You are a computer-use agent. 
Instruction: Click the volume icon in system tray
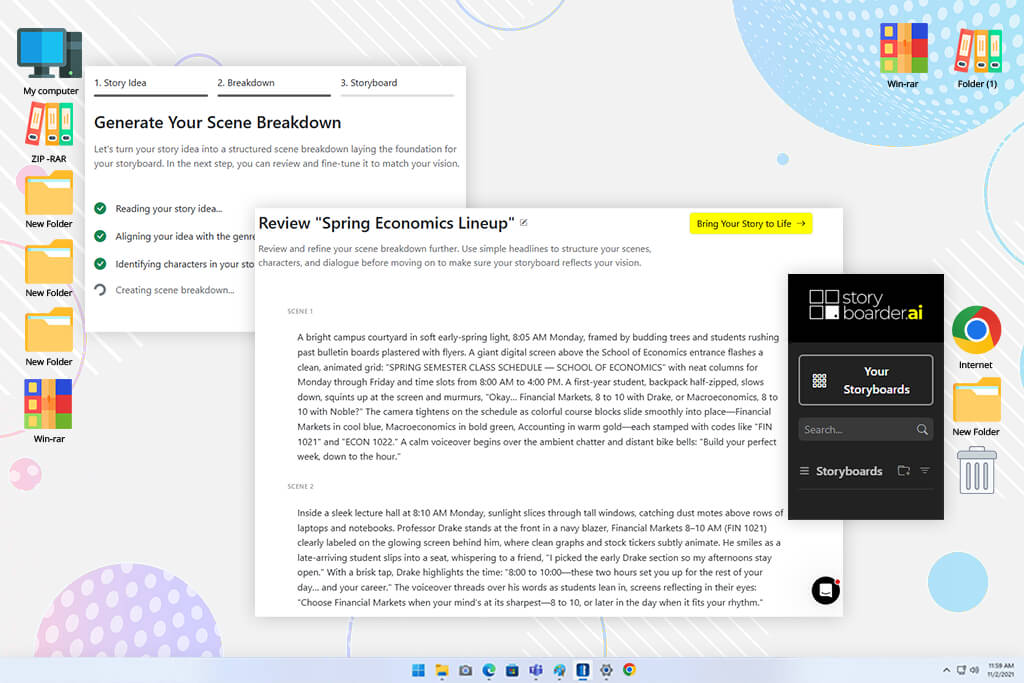[974, 670]
